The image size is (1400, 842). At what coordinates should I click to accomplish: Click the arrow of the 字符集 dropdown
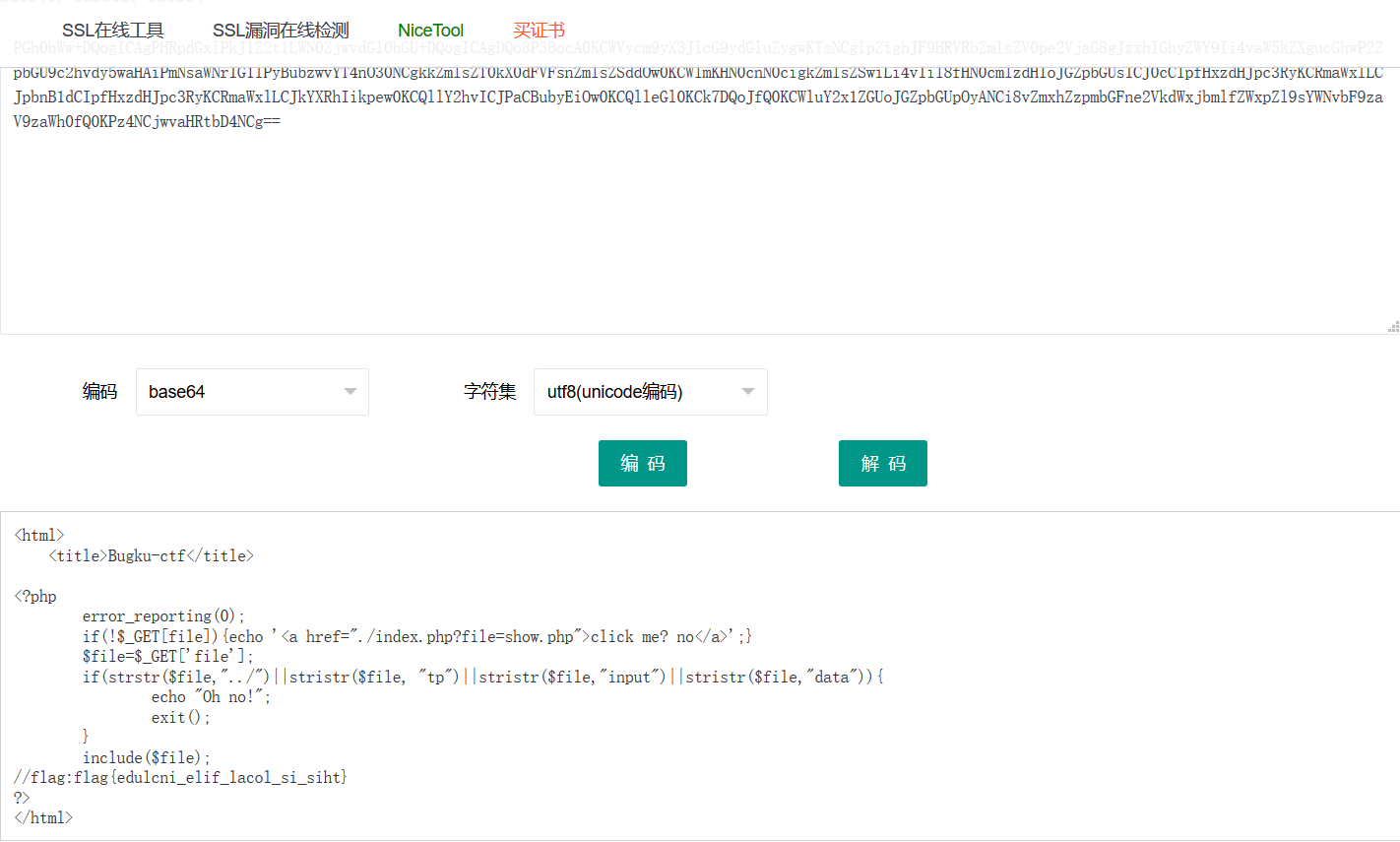[x=748, y=392]
